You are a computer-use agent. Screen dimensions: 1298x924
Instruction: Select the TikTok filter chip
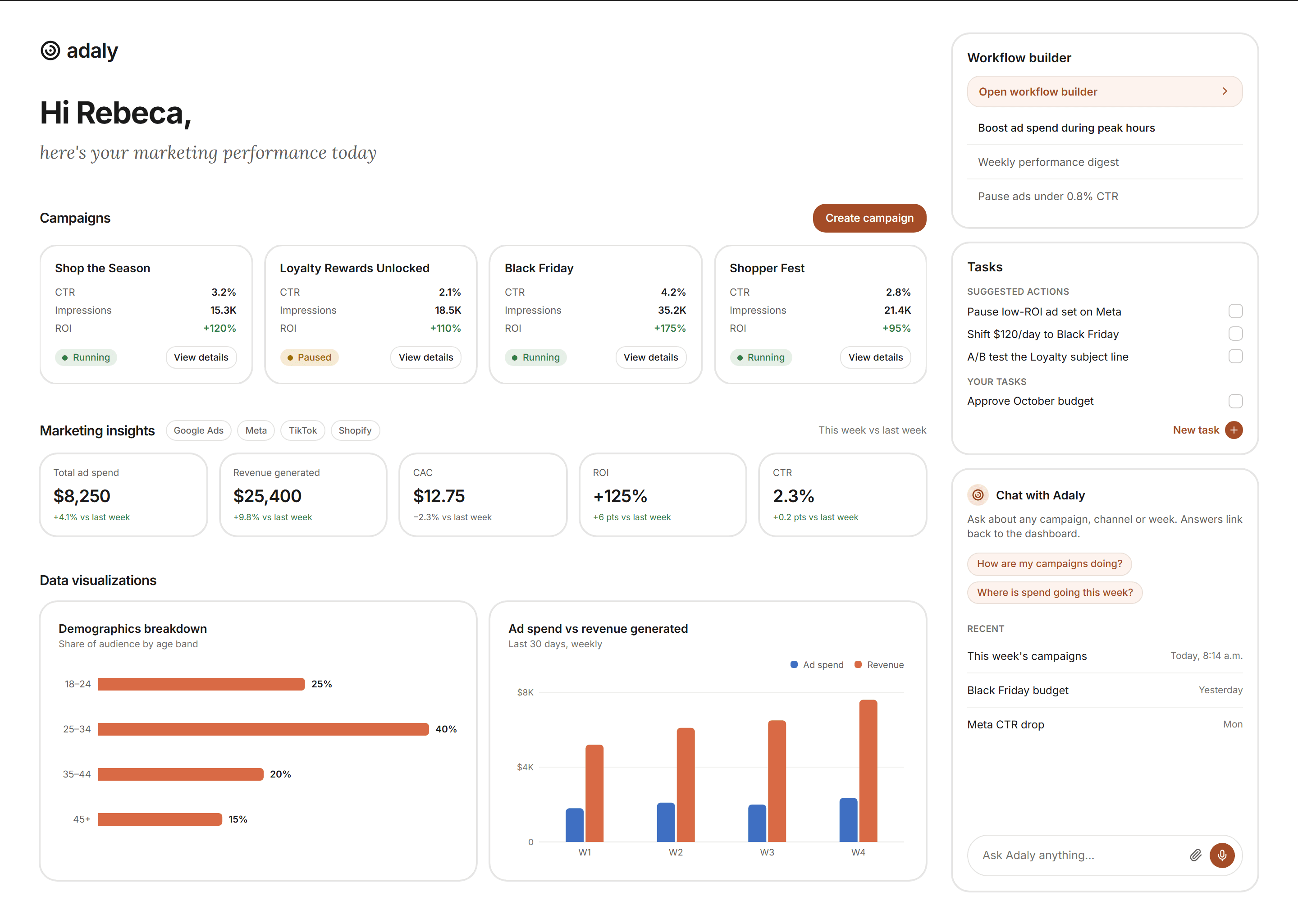click(302, 430)
